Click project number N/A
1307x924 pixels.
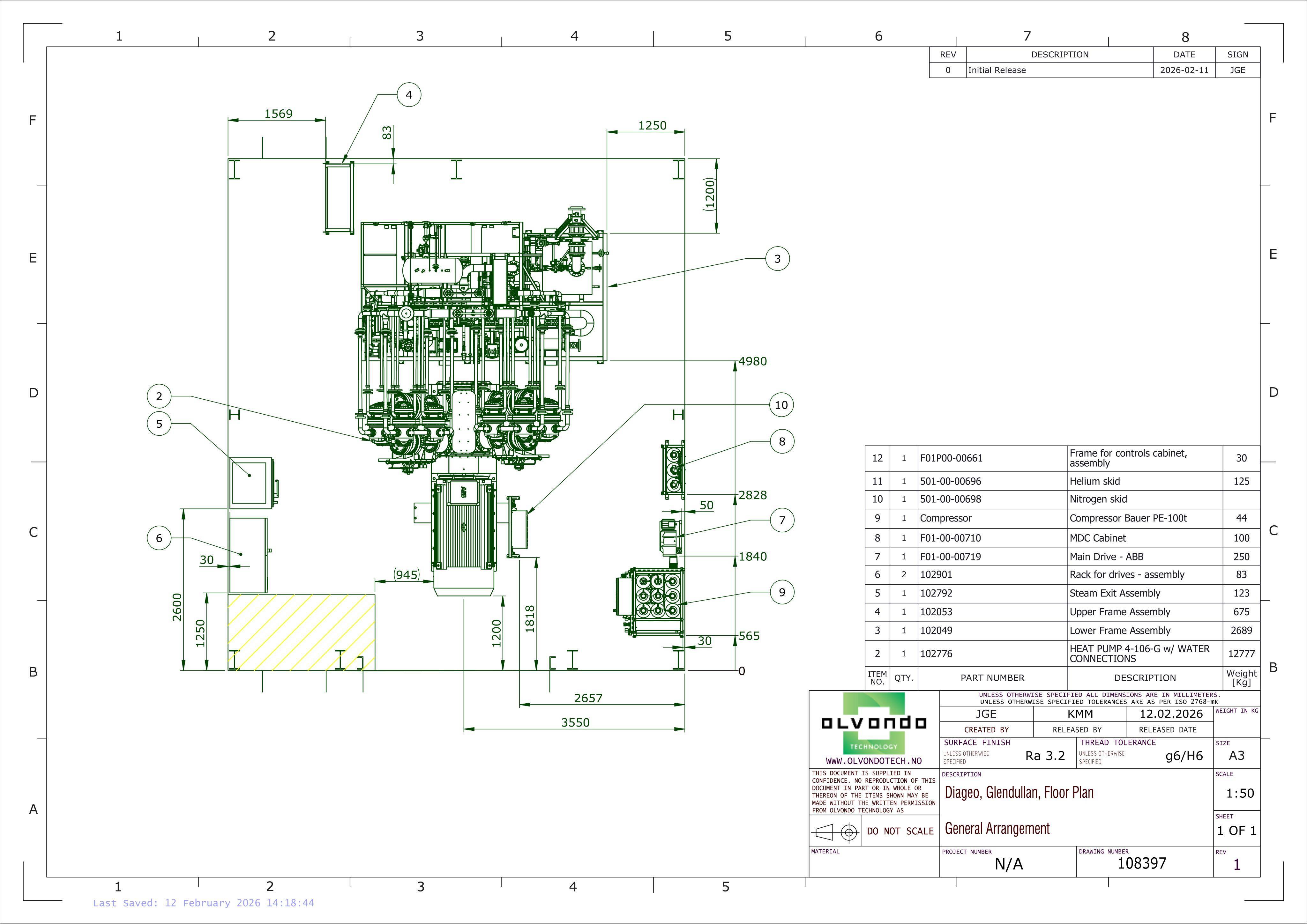tap(1009, 865)
